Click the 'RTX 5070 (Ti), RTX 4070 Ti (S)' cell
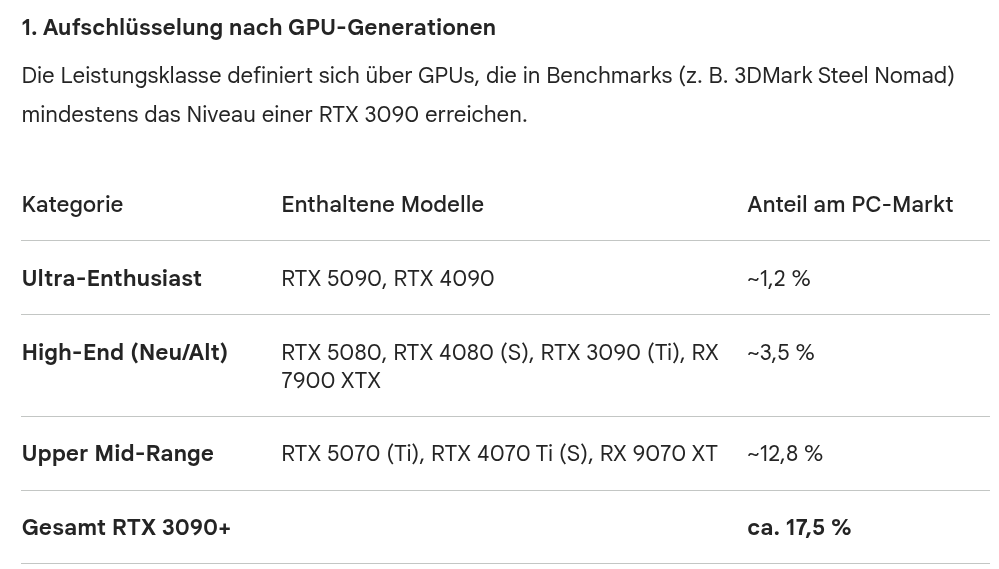 (500, 454)
